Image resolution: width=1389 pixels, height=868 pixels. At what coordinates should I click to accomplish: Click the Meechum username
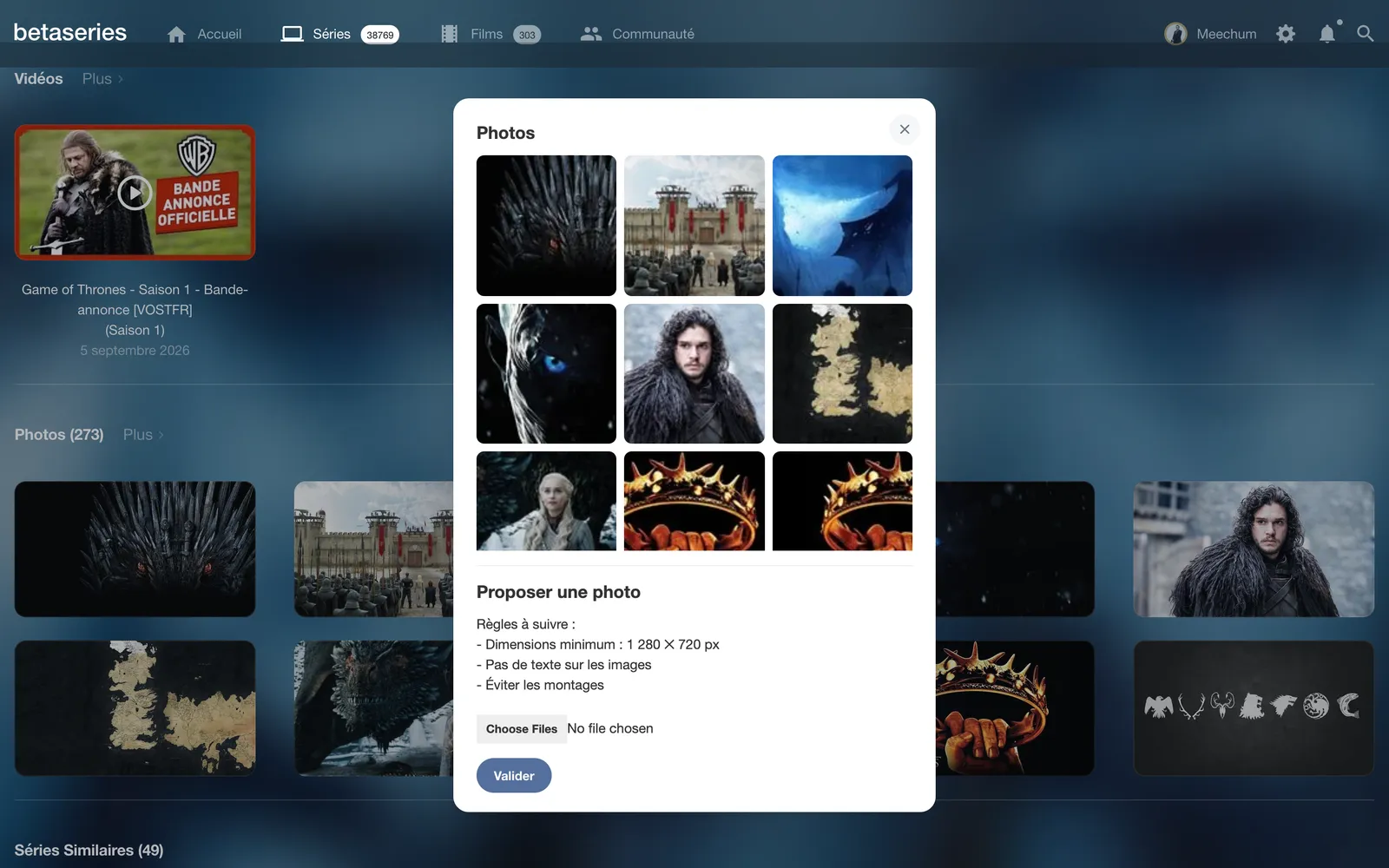[1226, 34]
